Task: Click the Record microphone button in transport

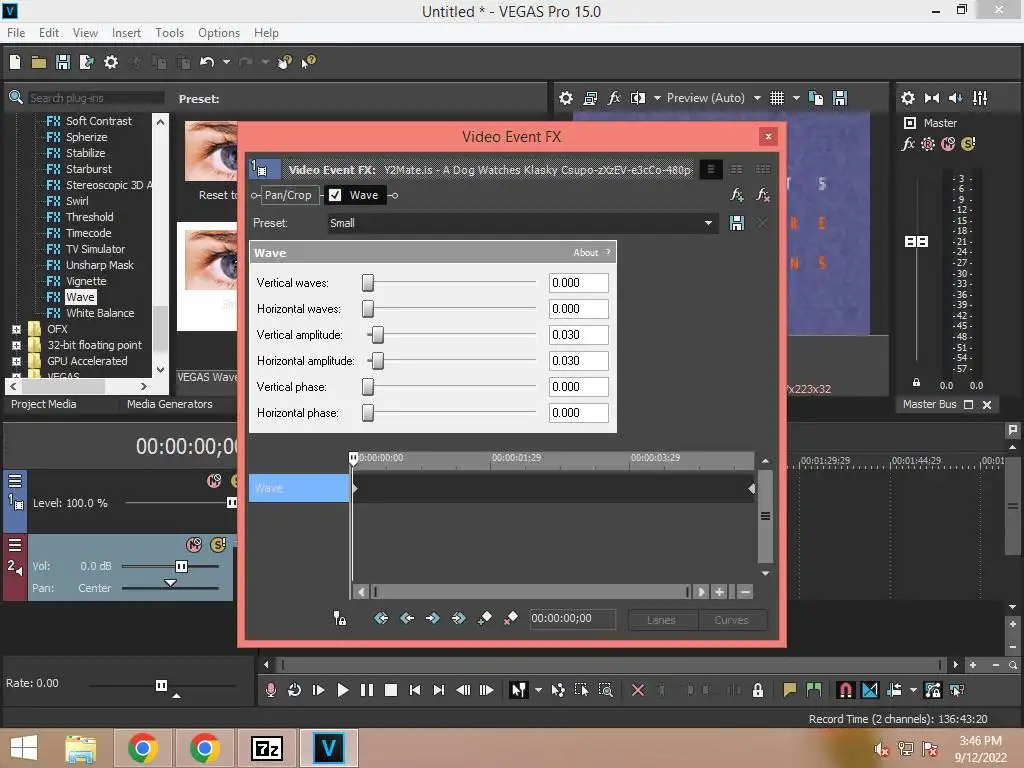Action: point(270,690)
